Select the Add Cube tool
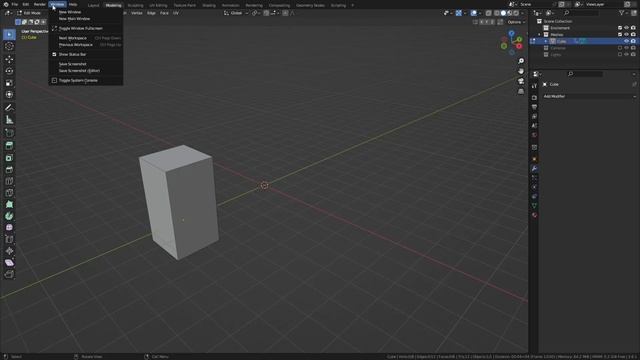 click(9, 133)
